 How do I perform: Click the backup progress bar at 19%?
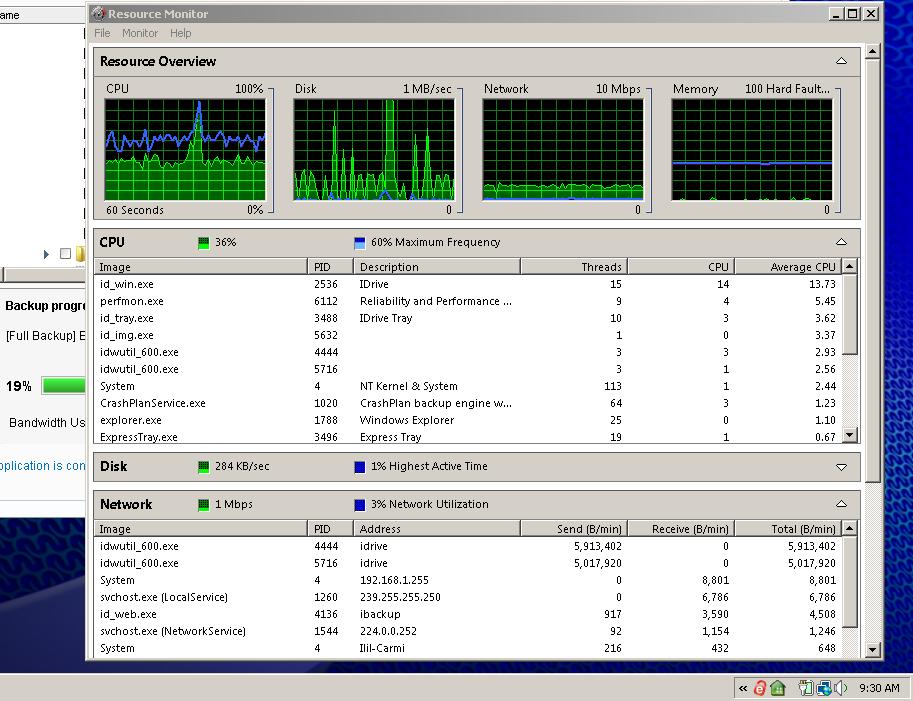pyautogui.click(x=63, y=385)
